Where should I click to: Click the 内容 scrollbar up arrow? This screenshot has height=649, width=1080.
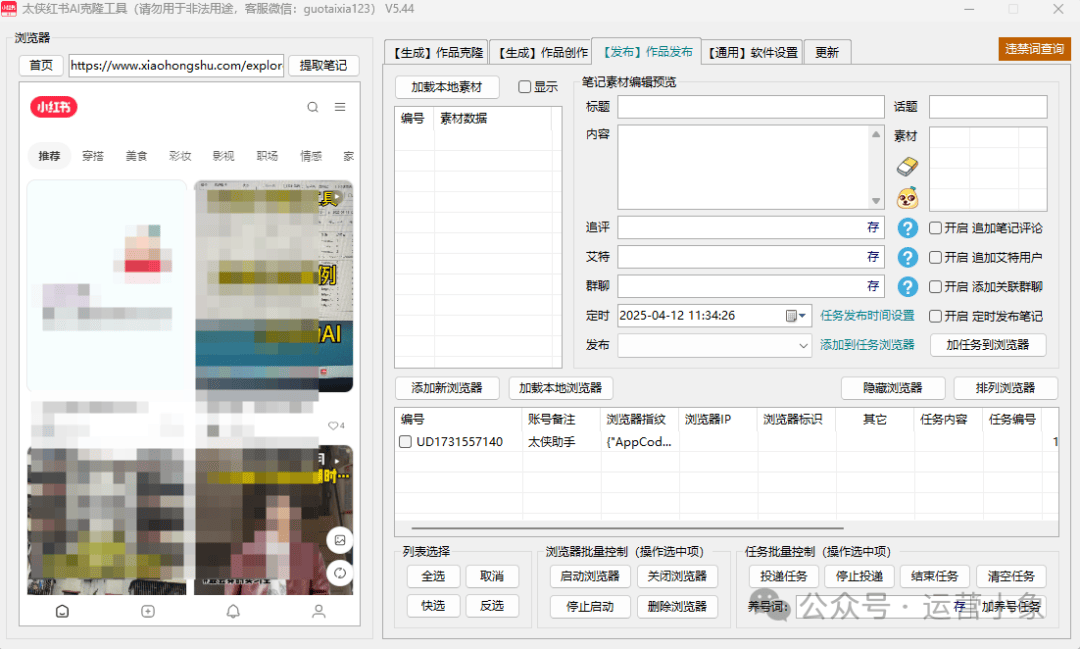click(875, 134)
